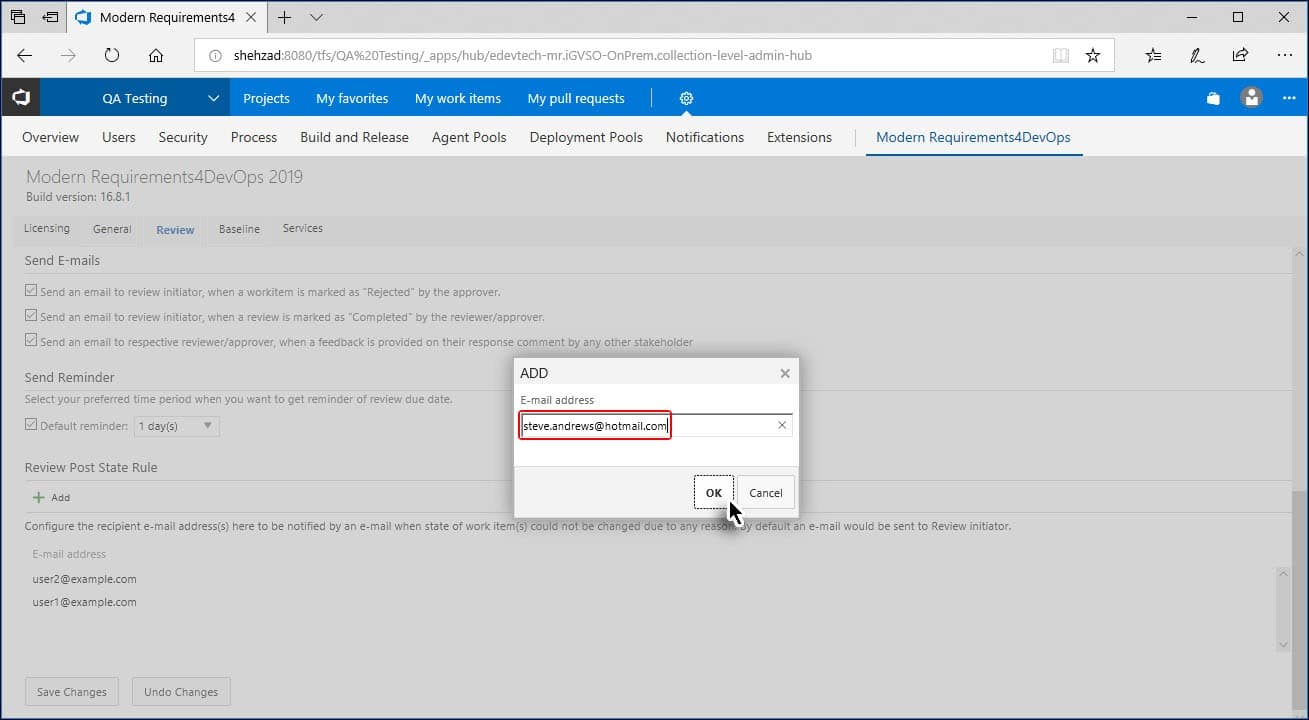Open the marketplace shopping bag icon
Image resolution: width=1309 pixels, height=720 pixels.
pos(1213,98)
